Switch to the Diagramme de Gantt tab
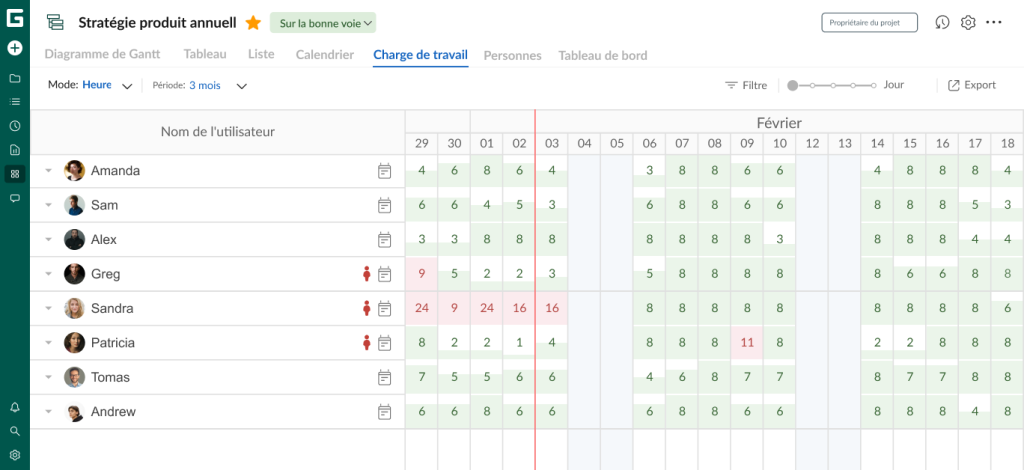1024x470 pixels. coord(103,55)
